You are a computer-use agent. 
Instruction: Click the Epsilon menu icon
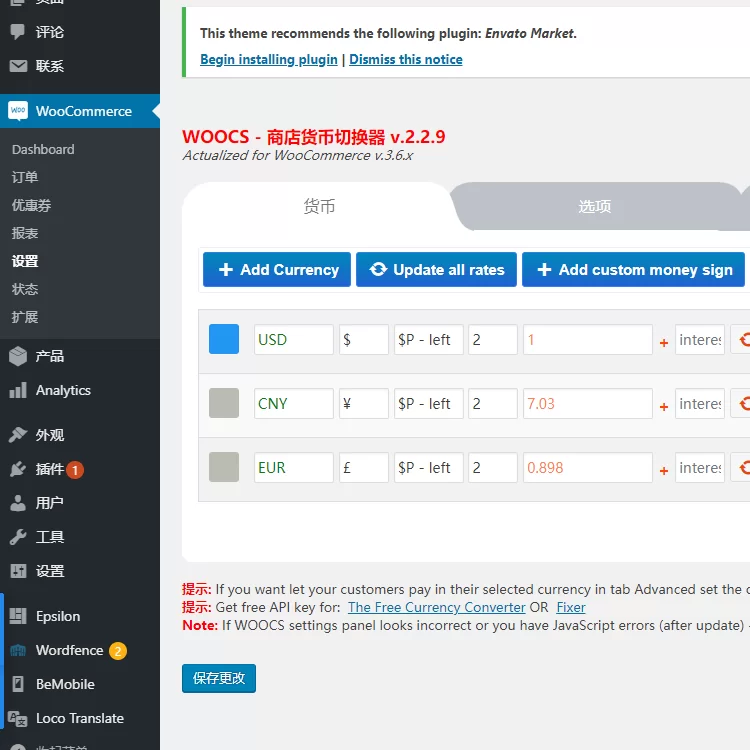point(18,616)
